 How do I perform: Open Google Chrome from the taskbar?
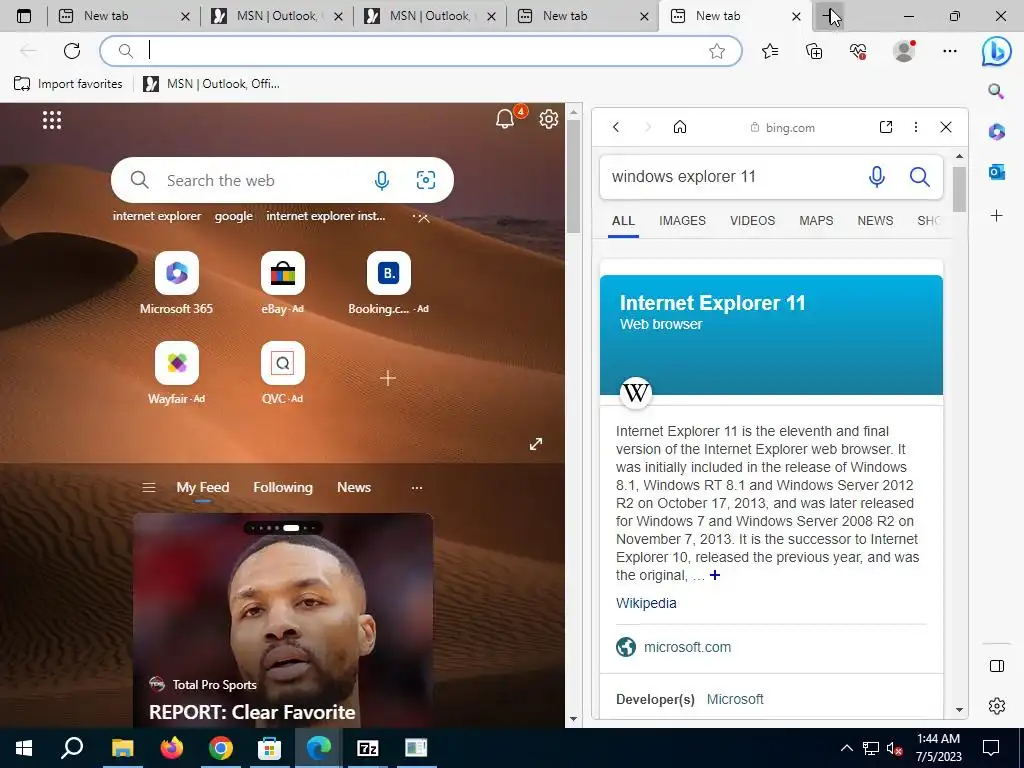[221, 748]
